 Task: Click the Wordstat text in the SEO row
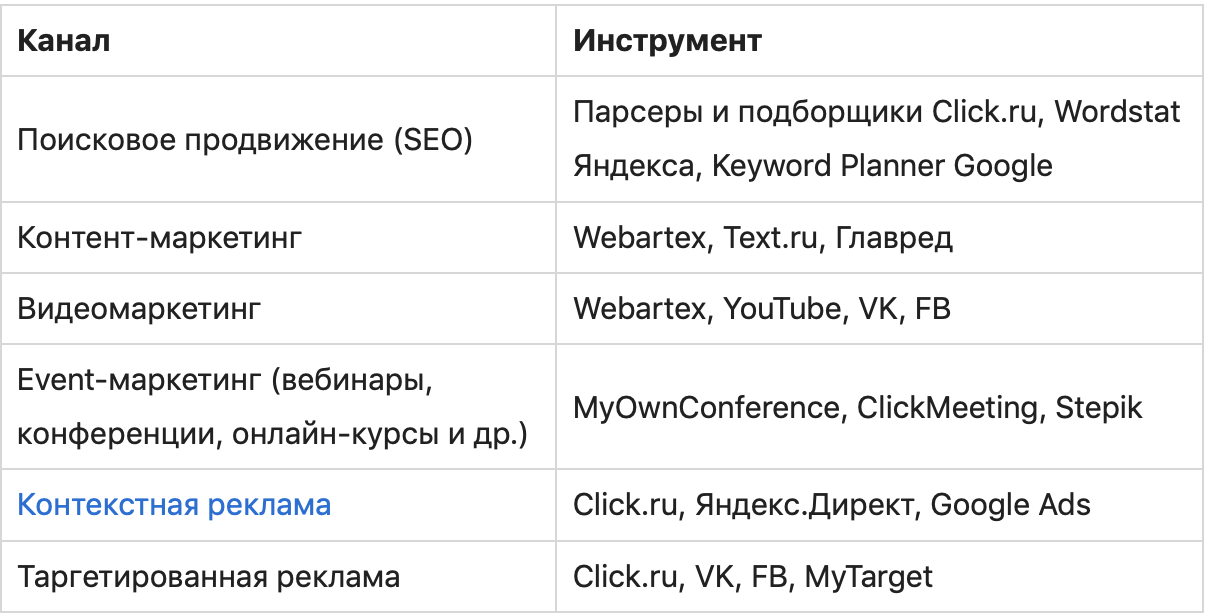pyautogui.click(x=1118, y=112)
